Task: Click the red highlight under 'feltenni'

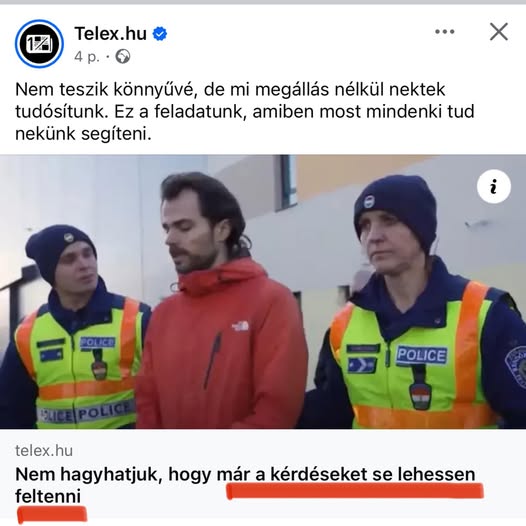Action: coord(52,515)
